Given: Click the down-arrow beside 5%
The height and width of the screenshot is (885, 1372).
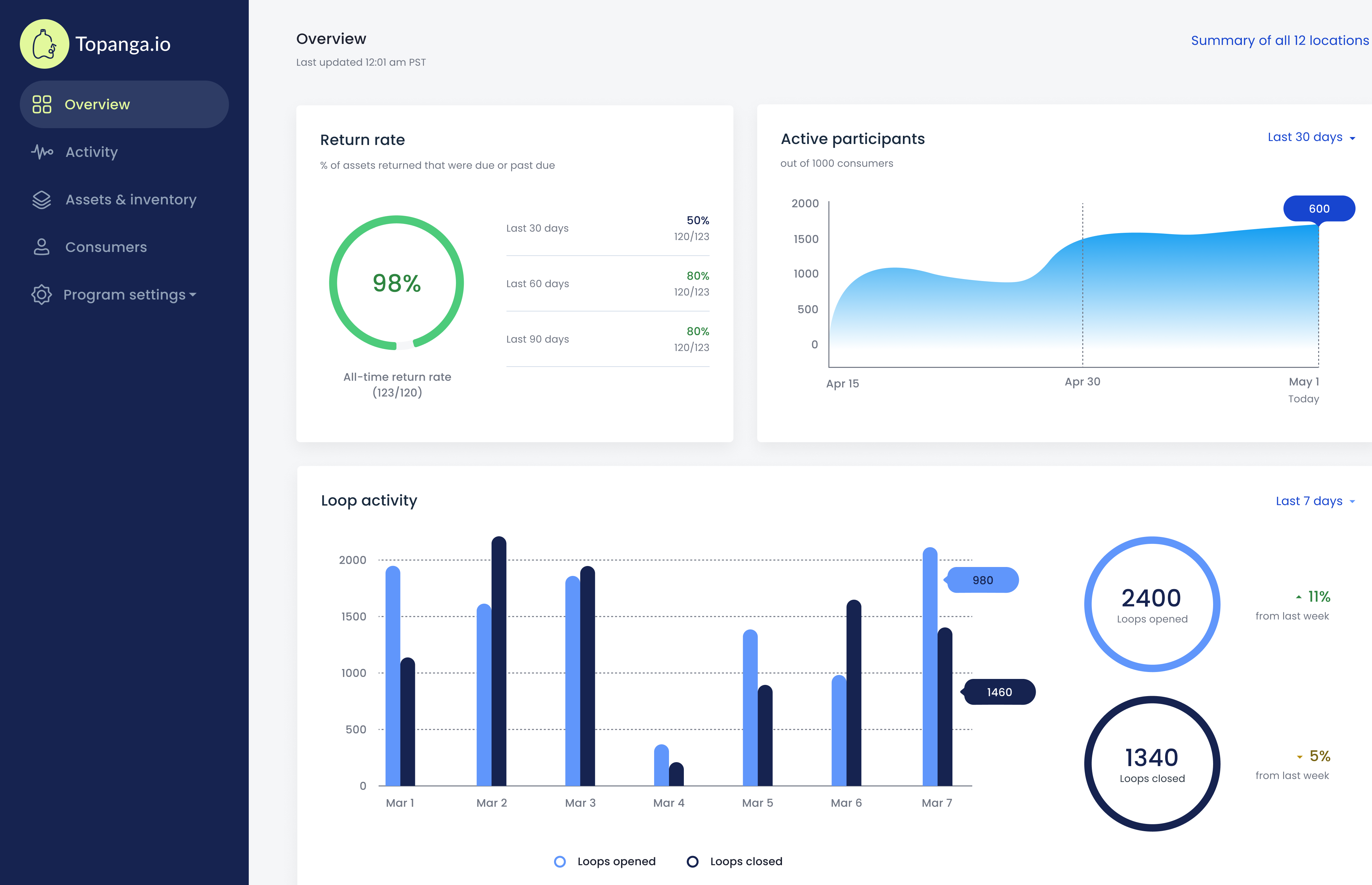Looking at the screenshot, I should [x=1300, y=757].
